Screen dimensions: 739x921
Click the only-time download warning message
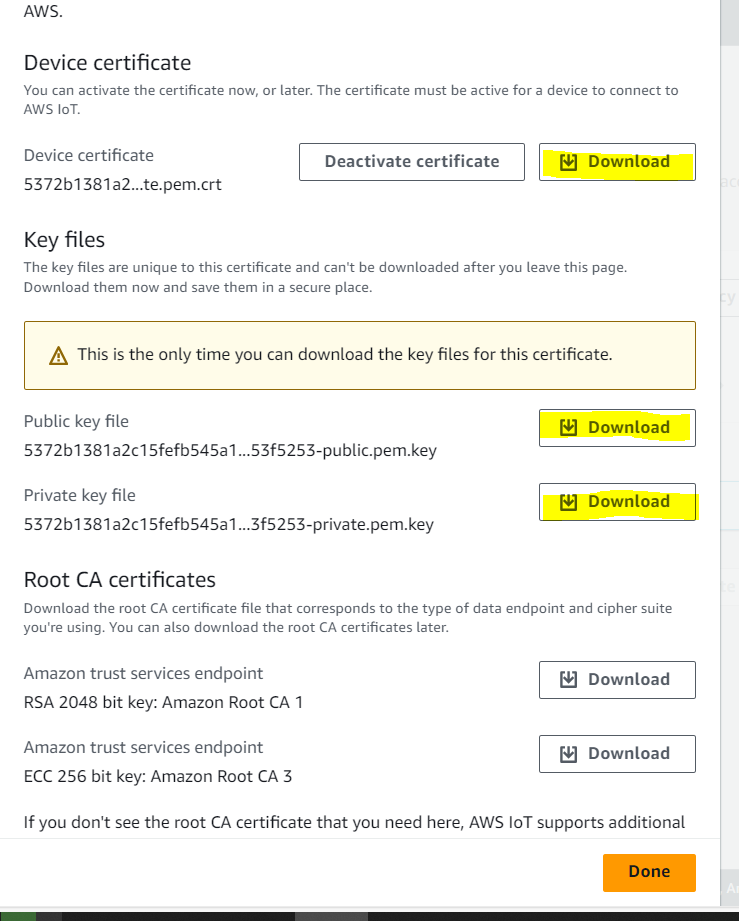tap(345, 355)
